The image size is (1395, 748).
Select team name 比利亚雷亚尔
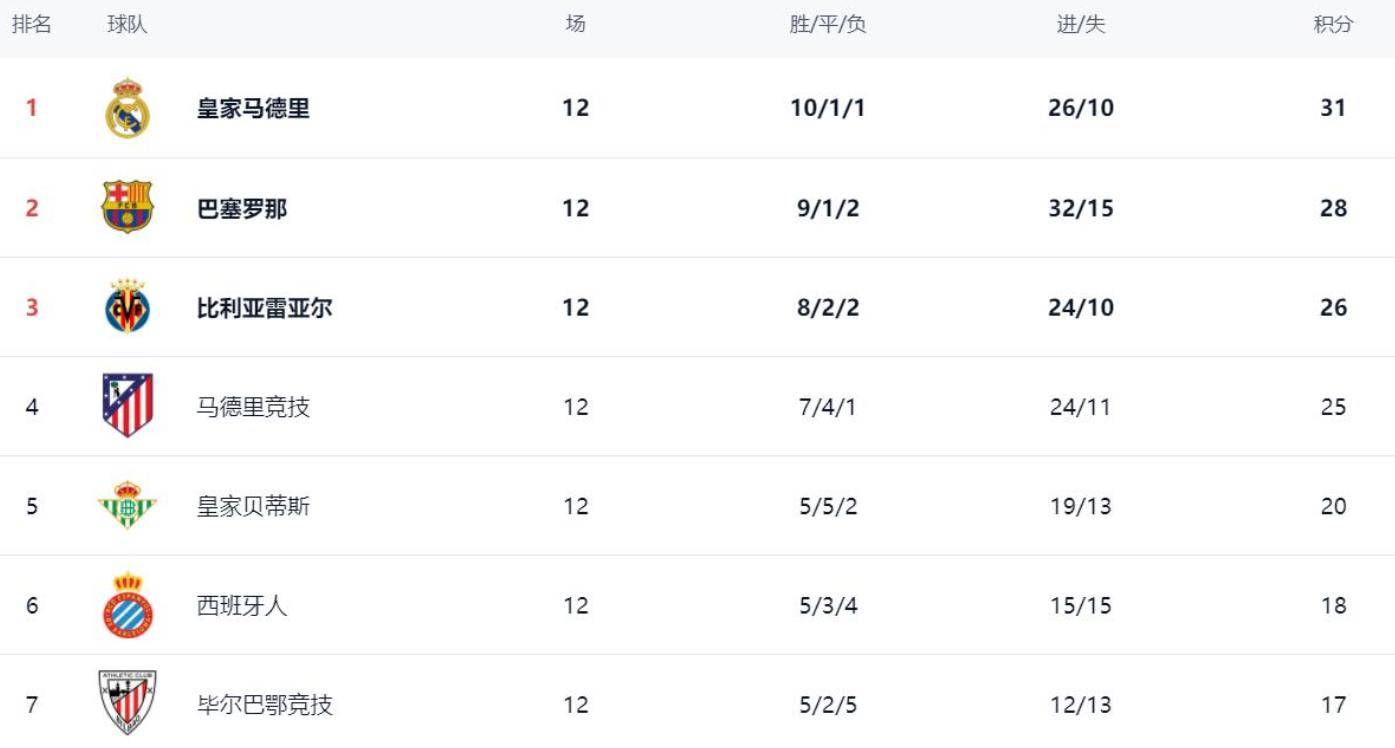(264, 308)
